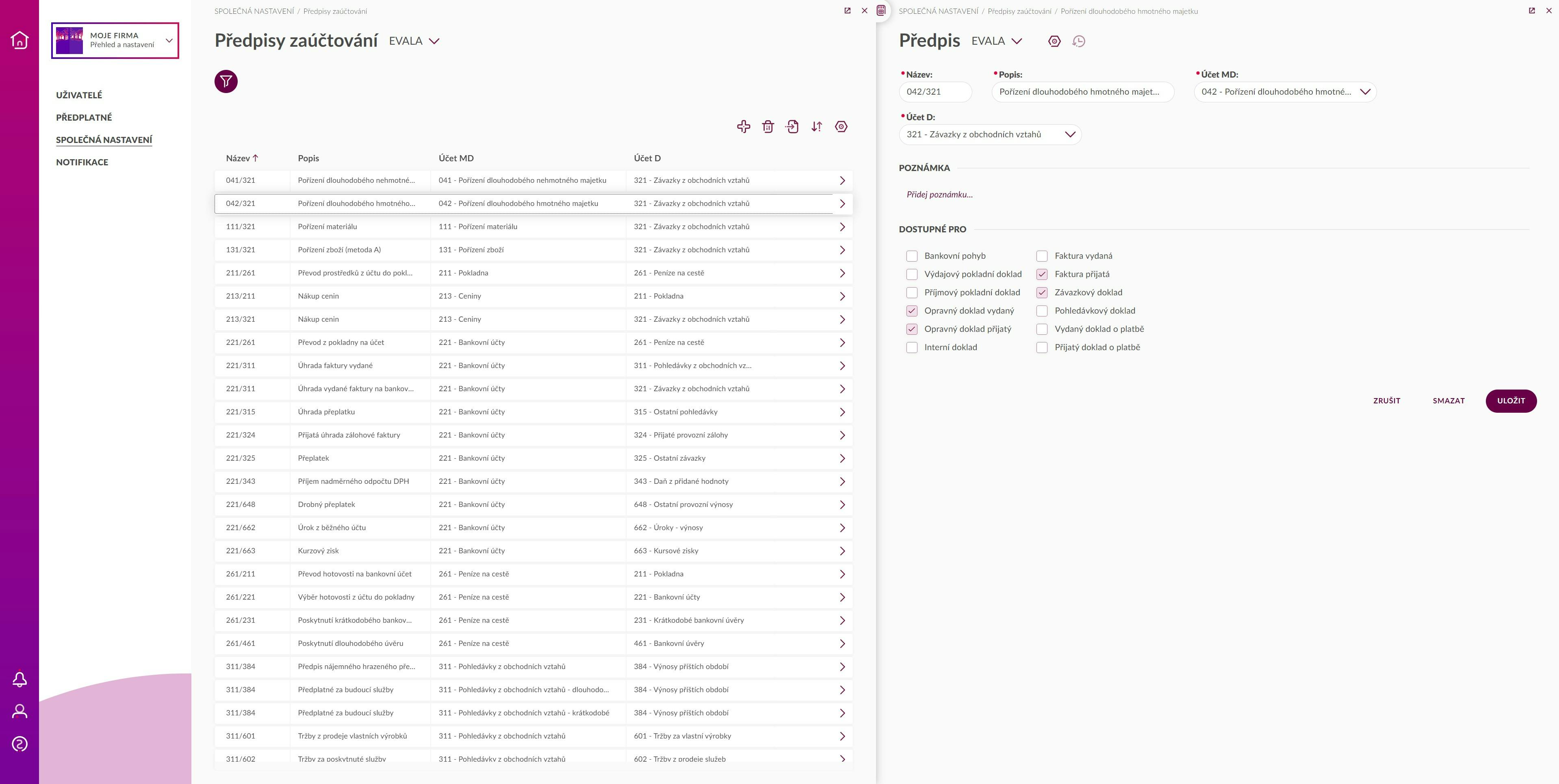
Task: Open detail arrow for row 041/321
Action: tap(842, 180)
